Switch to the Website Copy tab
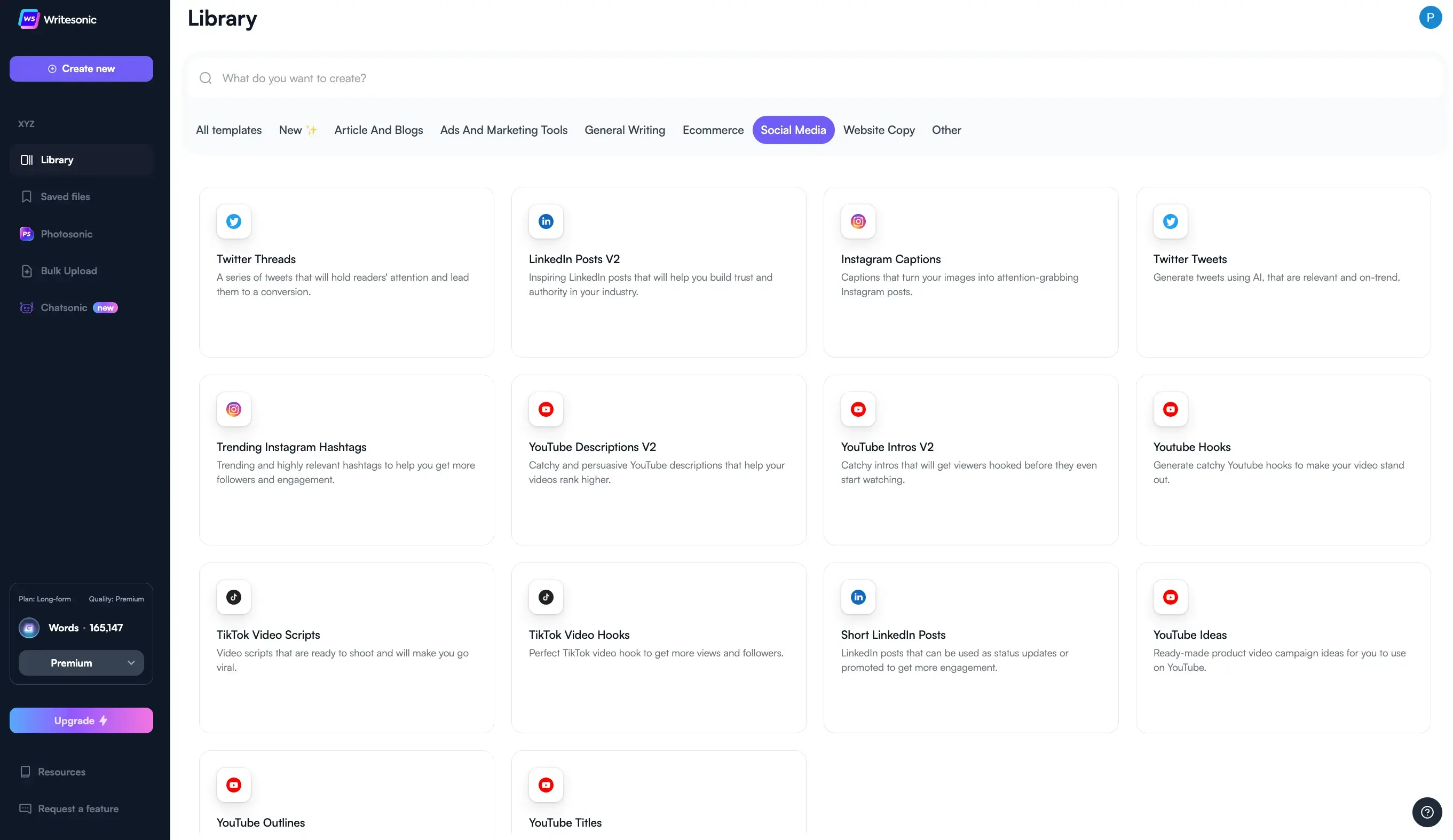Screen dimensions: 1453x840 (879, 130)
